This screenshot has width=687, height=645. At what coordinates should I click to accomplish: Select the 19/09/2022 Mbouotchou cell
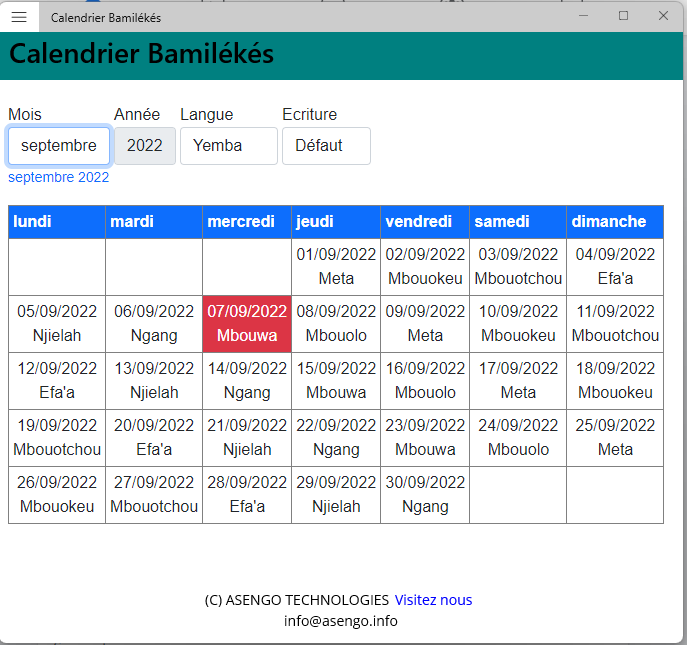57,438
